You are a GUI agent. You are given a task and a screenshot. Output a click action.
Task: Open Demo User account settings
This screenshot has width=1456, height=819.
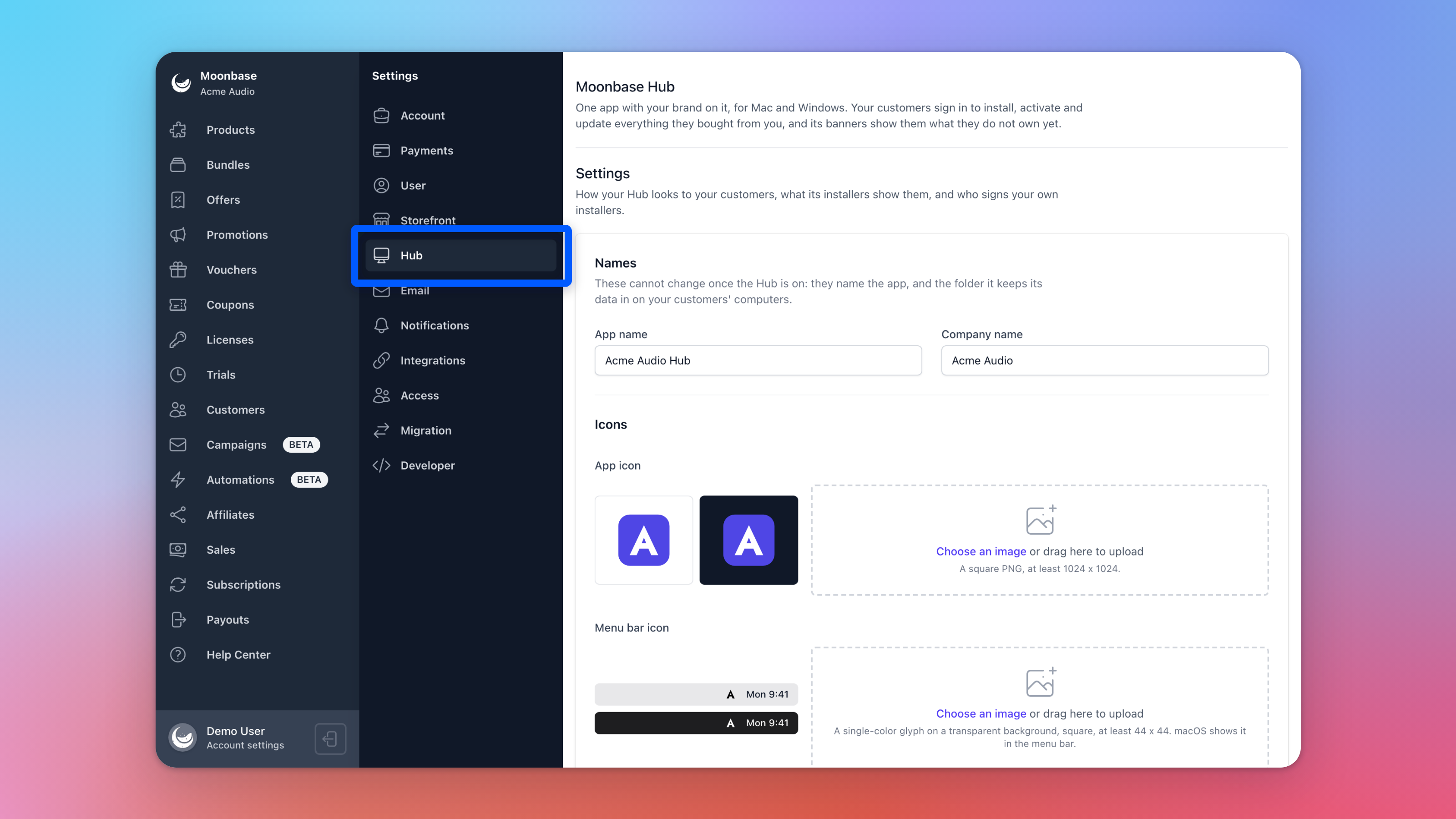tap(245, 738)
